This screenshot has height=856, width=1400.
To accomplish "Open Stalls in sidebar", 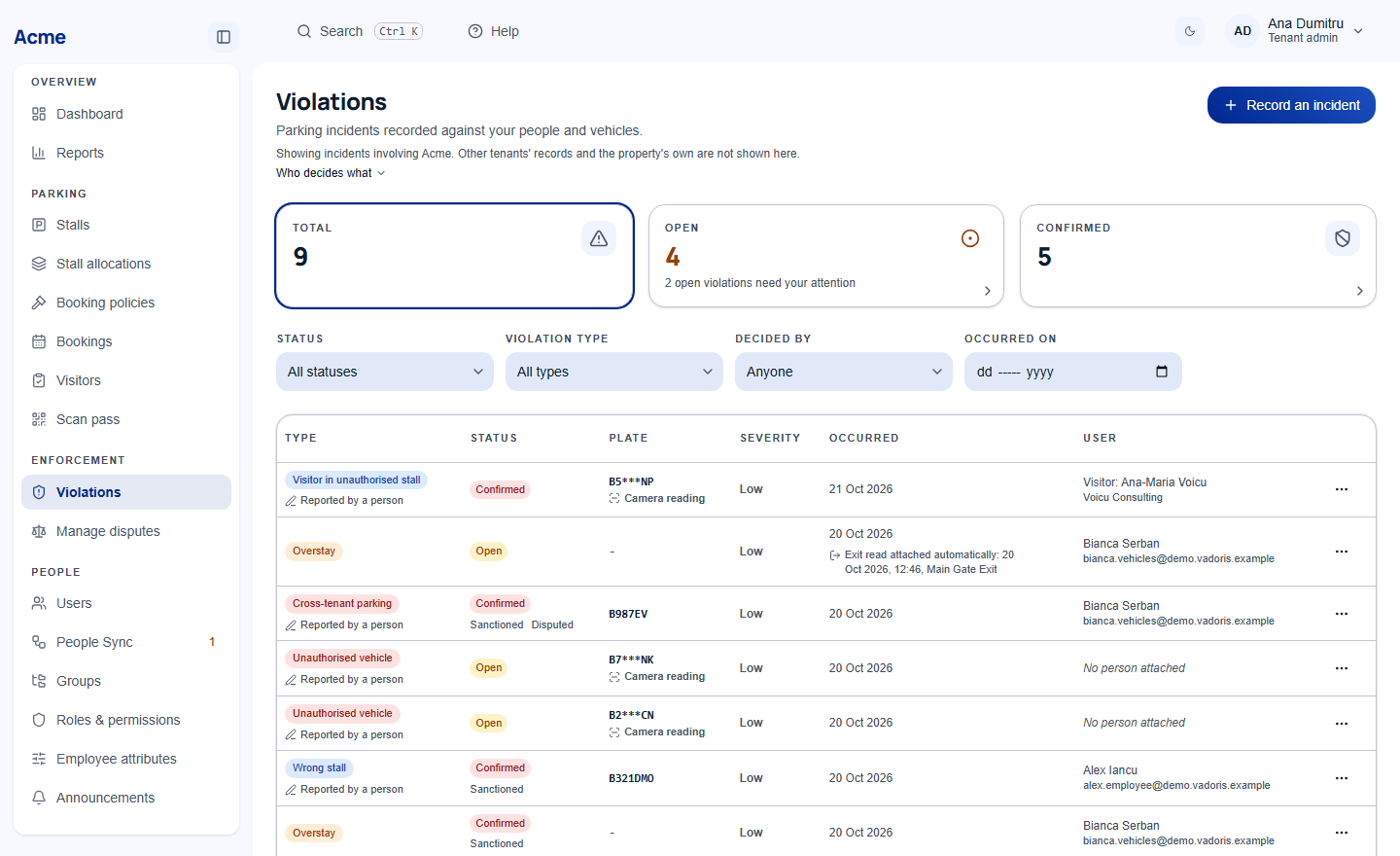I will click(x=126, y=225).
